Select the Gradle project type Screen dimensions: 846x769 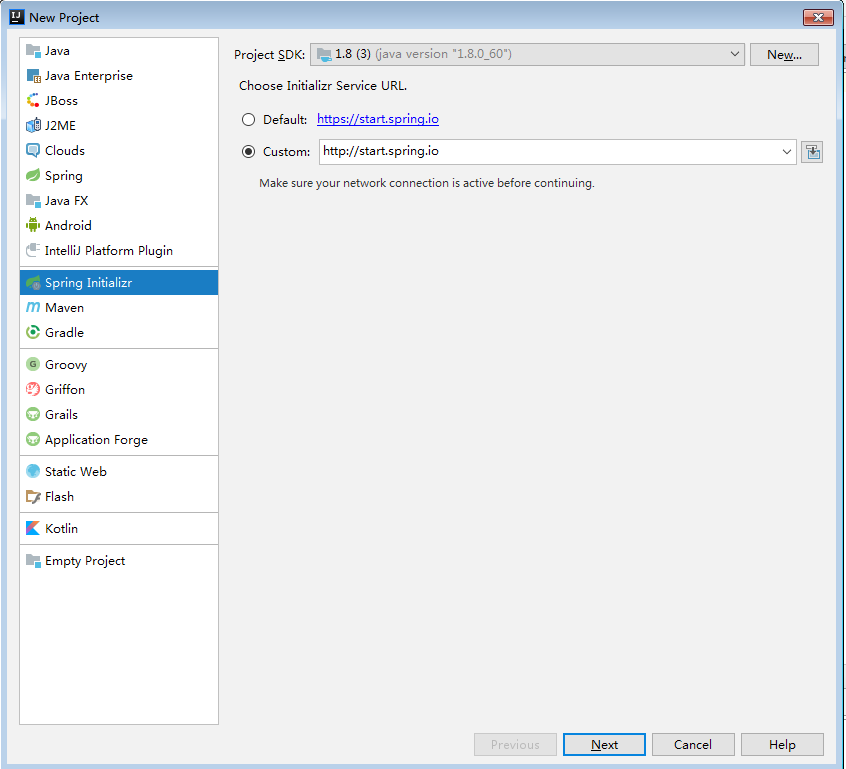click(119, 332)
